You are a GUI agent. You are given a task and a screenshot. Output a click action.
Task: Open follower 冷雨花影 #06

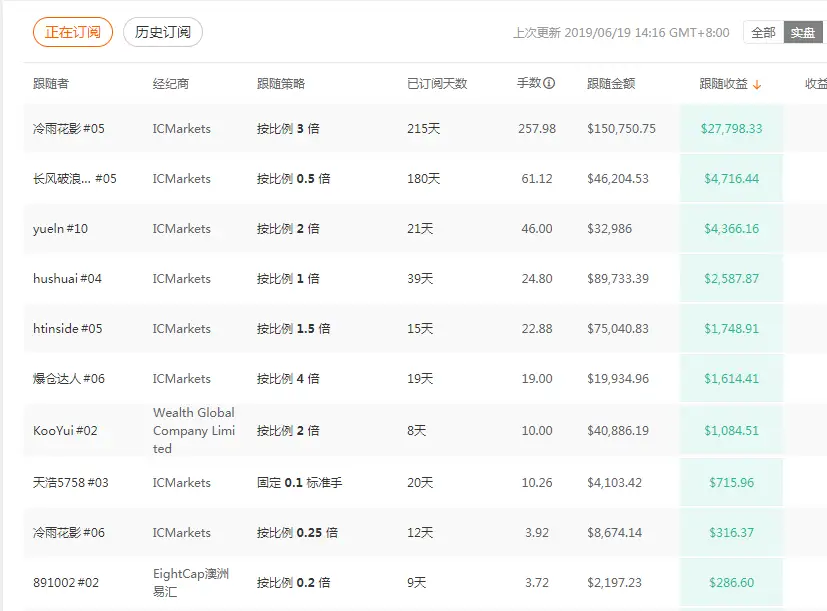click(x=69, y=533)
